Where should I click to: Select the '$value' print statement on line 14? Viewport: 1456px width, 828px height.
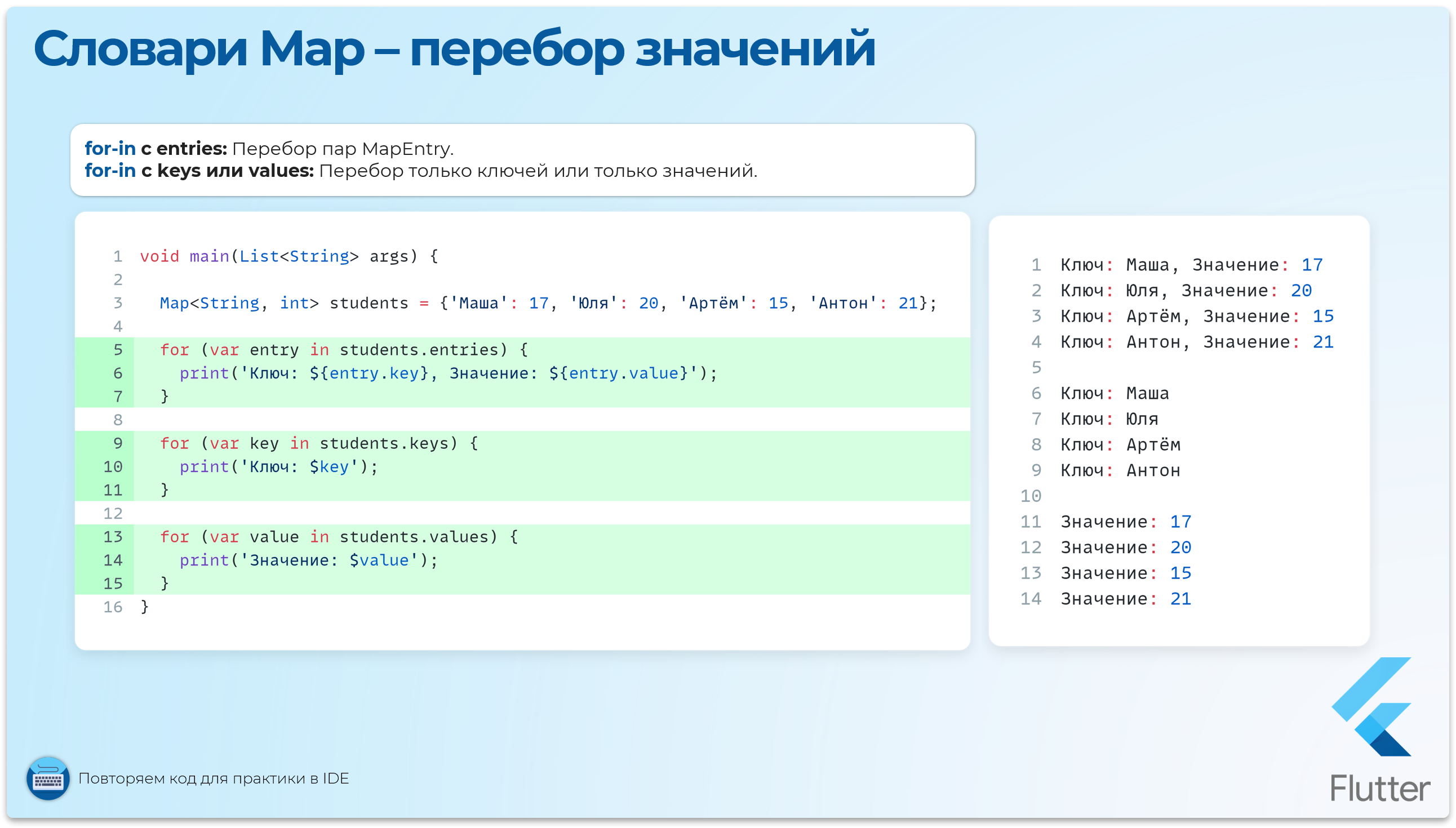pos(310,559)
